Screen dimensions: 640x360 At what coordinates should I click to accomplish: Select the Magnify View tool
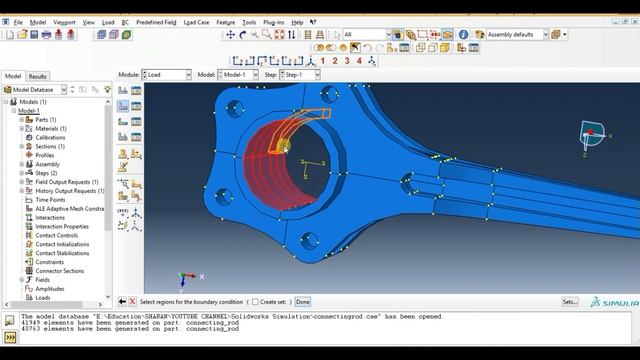click(x=255, y=35)
